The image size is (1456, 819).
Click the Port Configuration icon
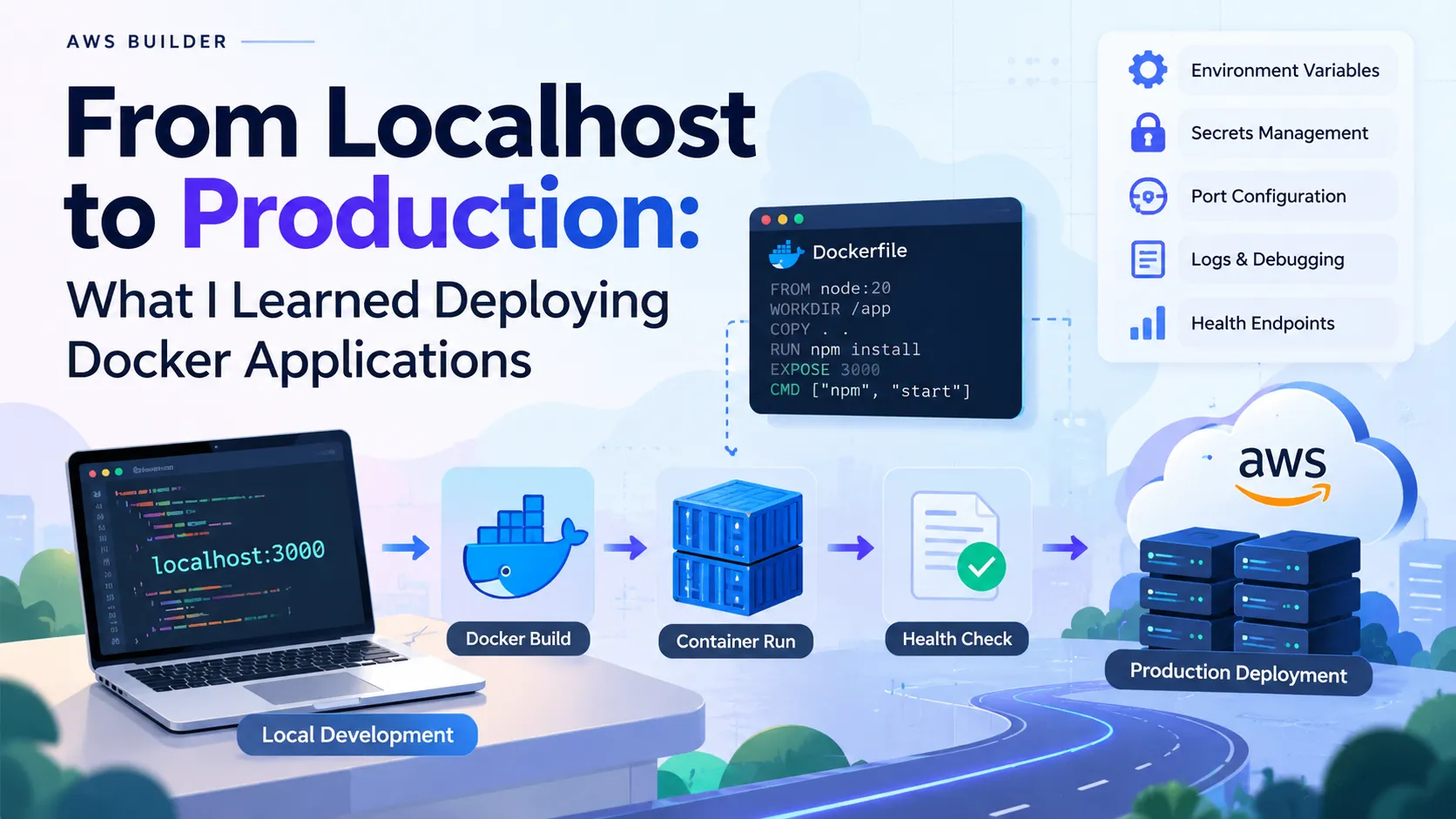click(x=1148, y=196)
